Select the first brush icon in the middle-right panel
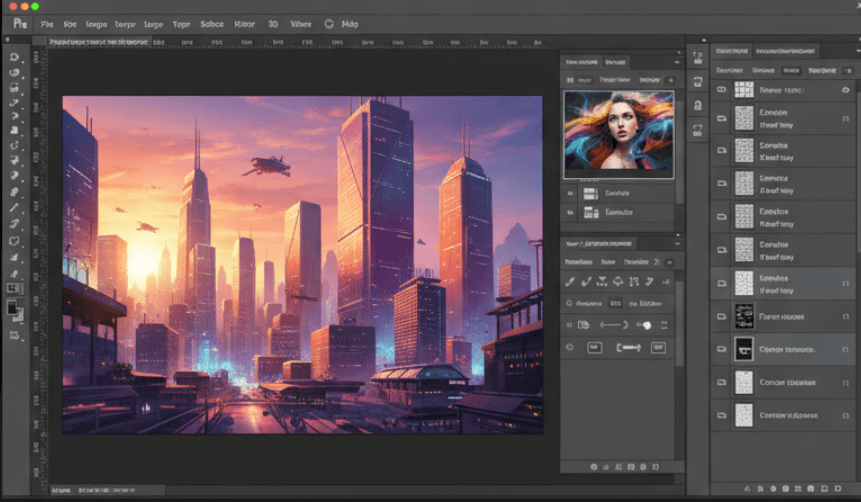 (x=571, y=281)
